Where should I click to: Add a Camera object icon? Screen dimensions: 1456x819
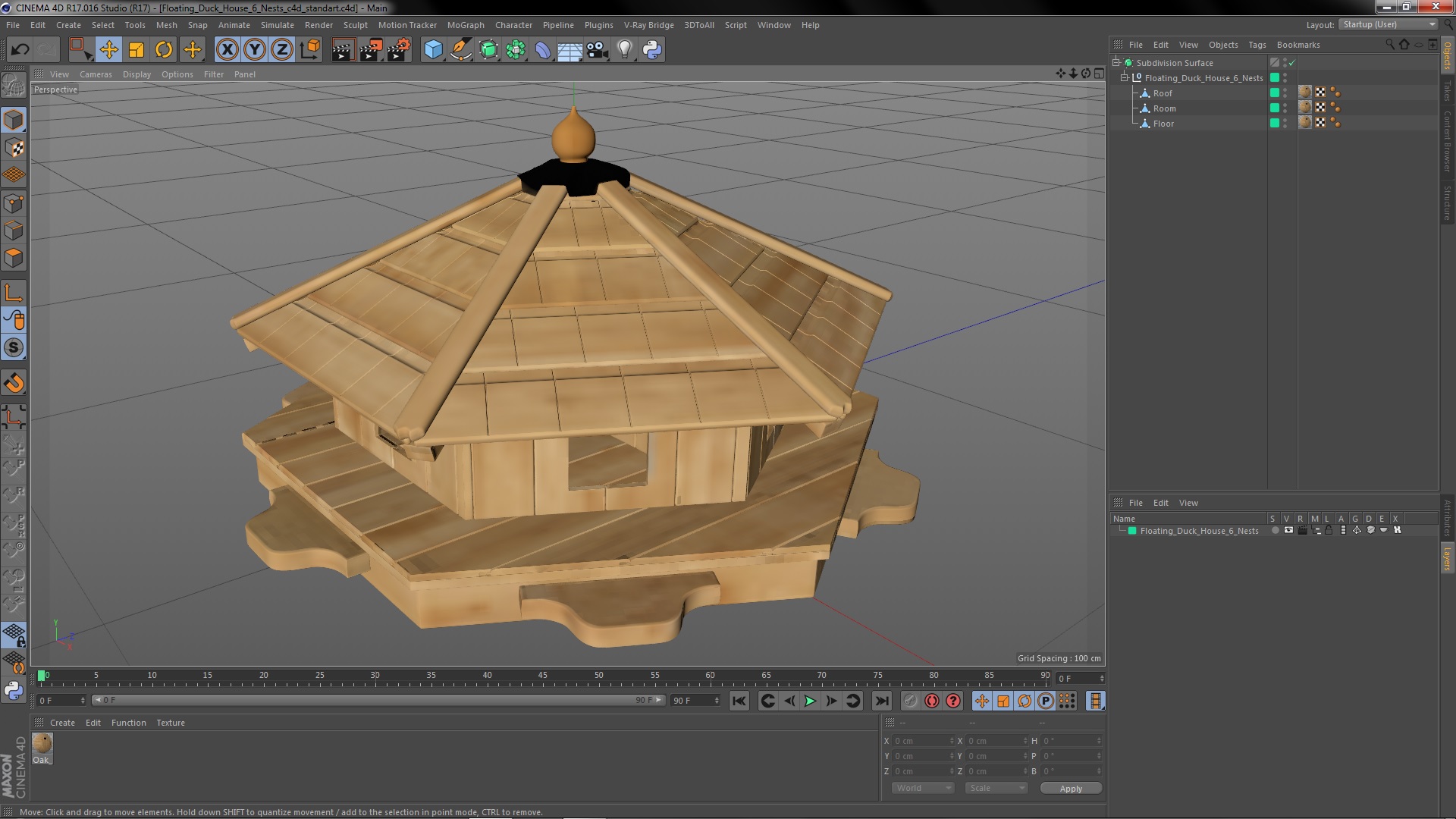pos(597,50)
